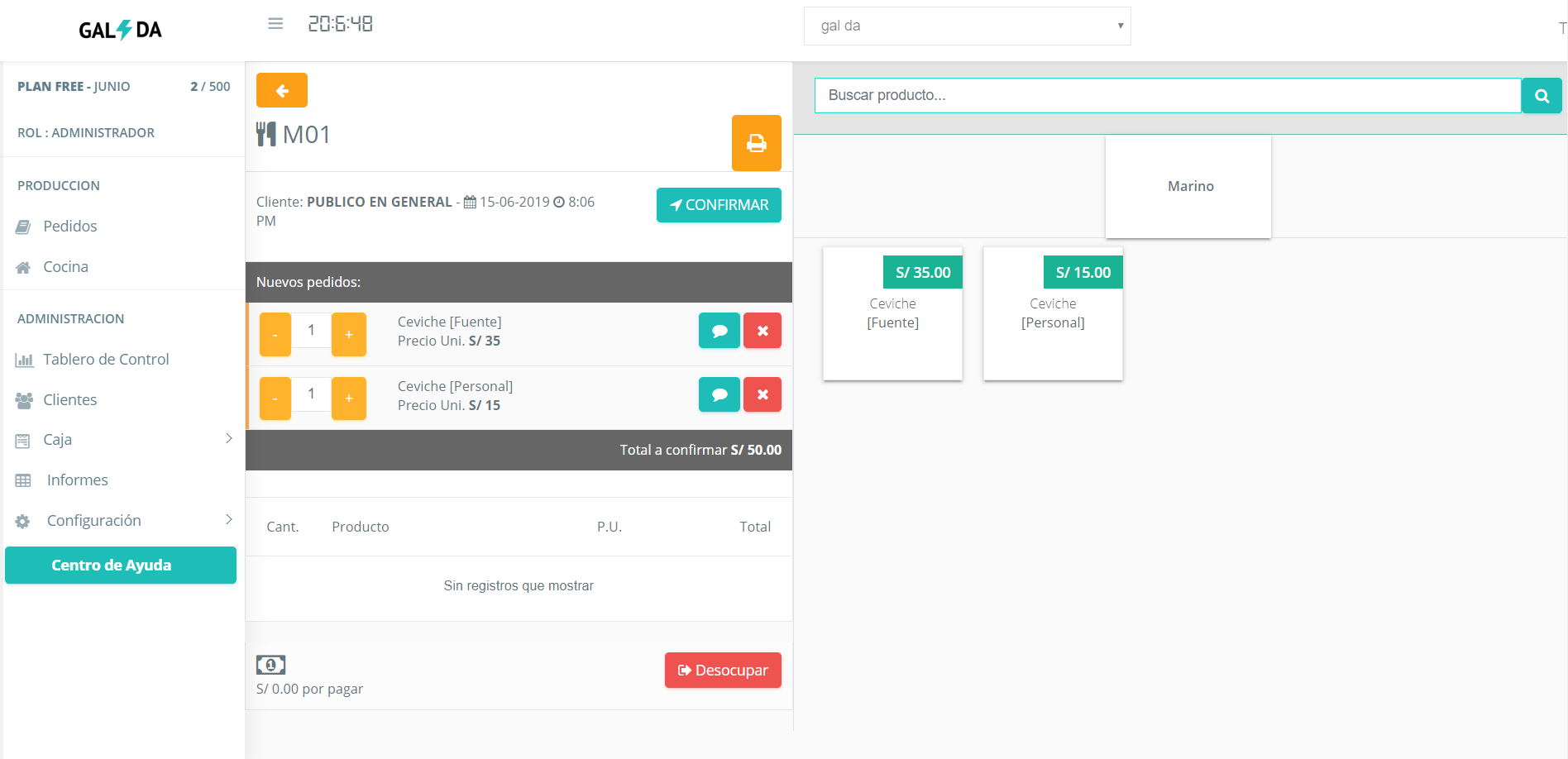Click the S/ 0.00 por pagar text
This screenshot has height=759, width=1568.
point(309,690)
